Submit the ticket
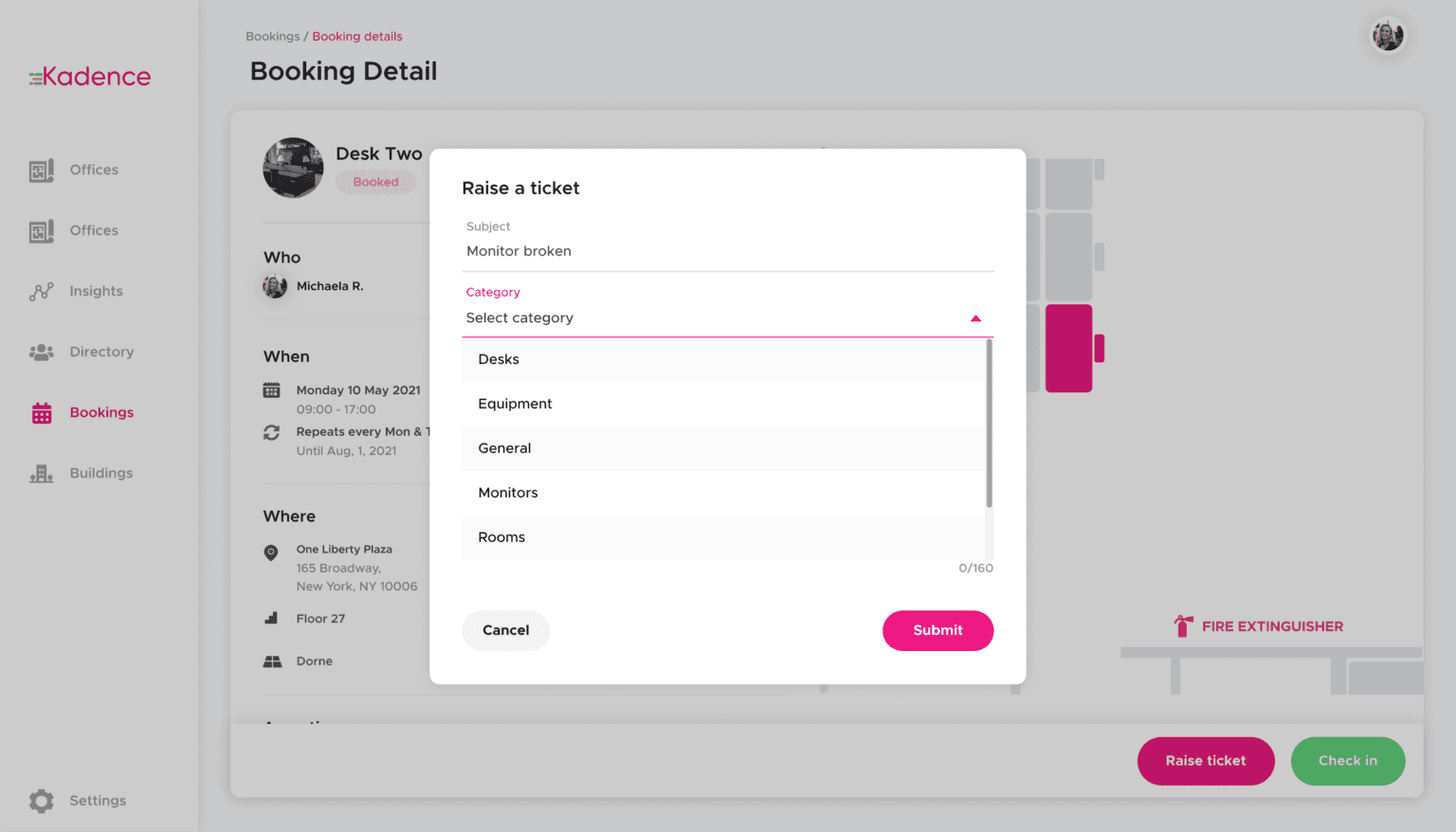The height and width of the screenshot is (832, 1456). [937, 631]
